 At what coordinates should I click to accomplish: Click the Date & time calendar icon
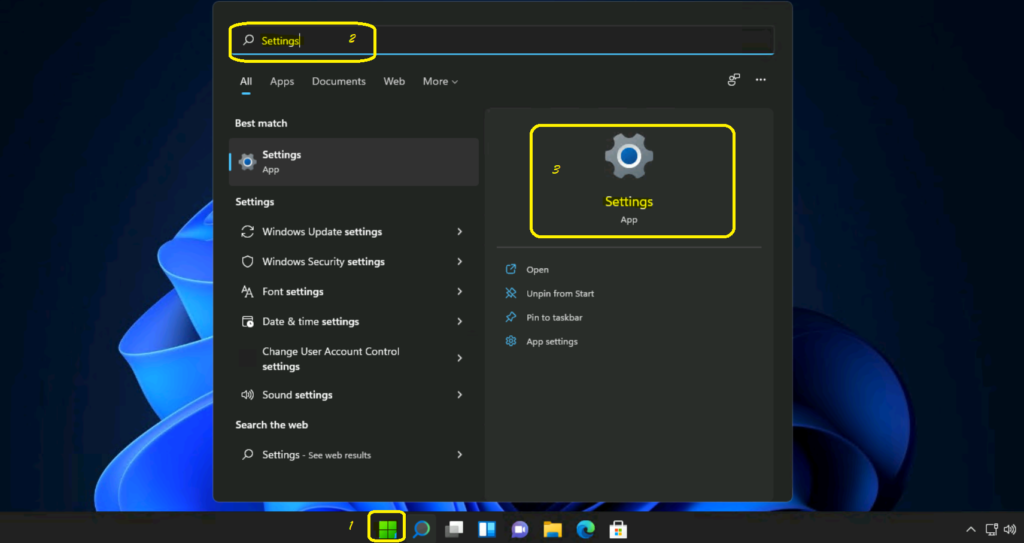click(x=248, y=322)
